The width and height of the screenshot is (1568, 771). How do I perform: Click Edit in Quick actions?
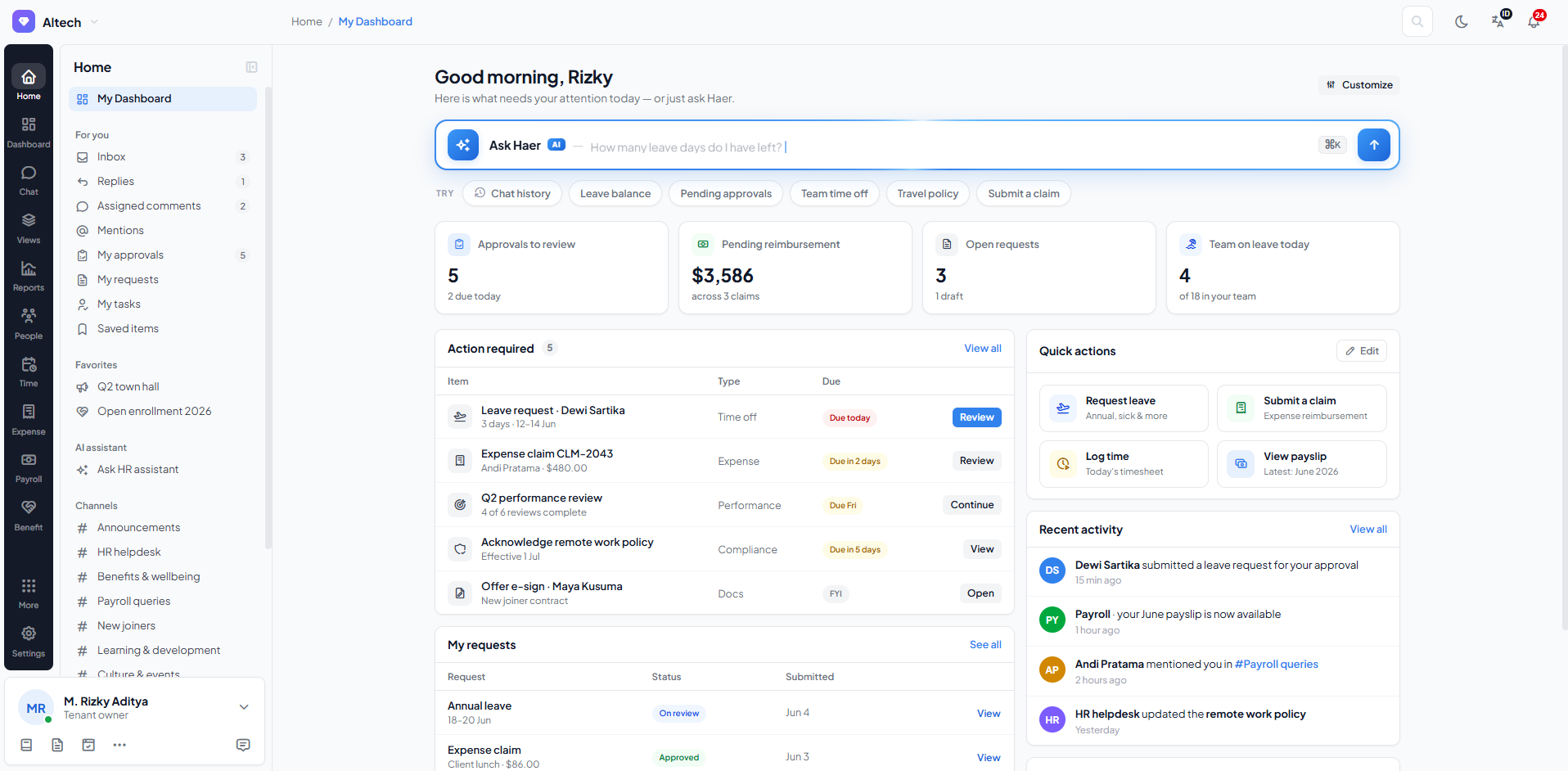pos(1362,351)
